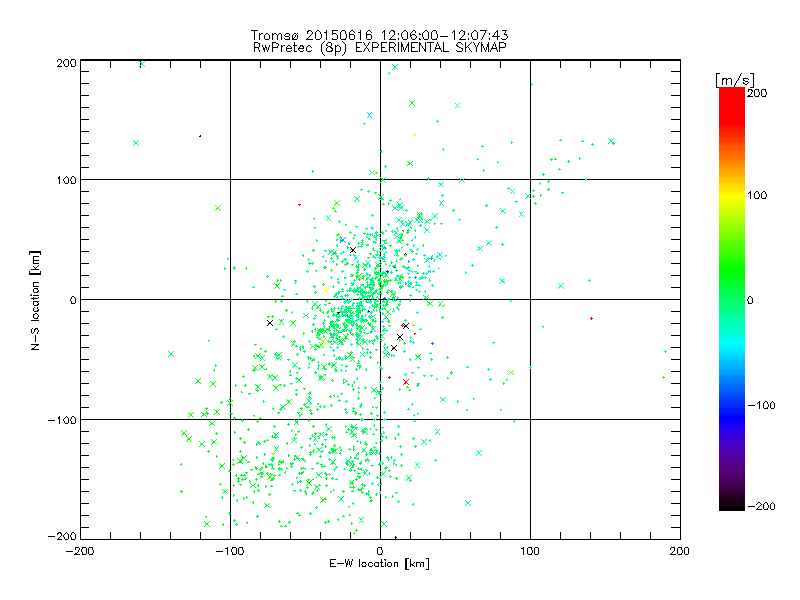Click the yellow-green X near E-W 87, N-S -61

click(x=511, y=373)
